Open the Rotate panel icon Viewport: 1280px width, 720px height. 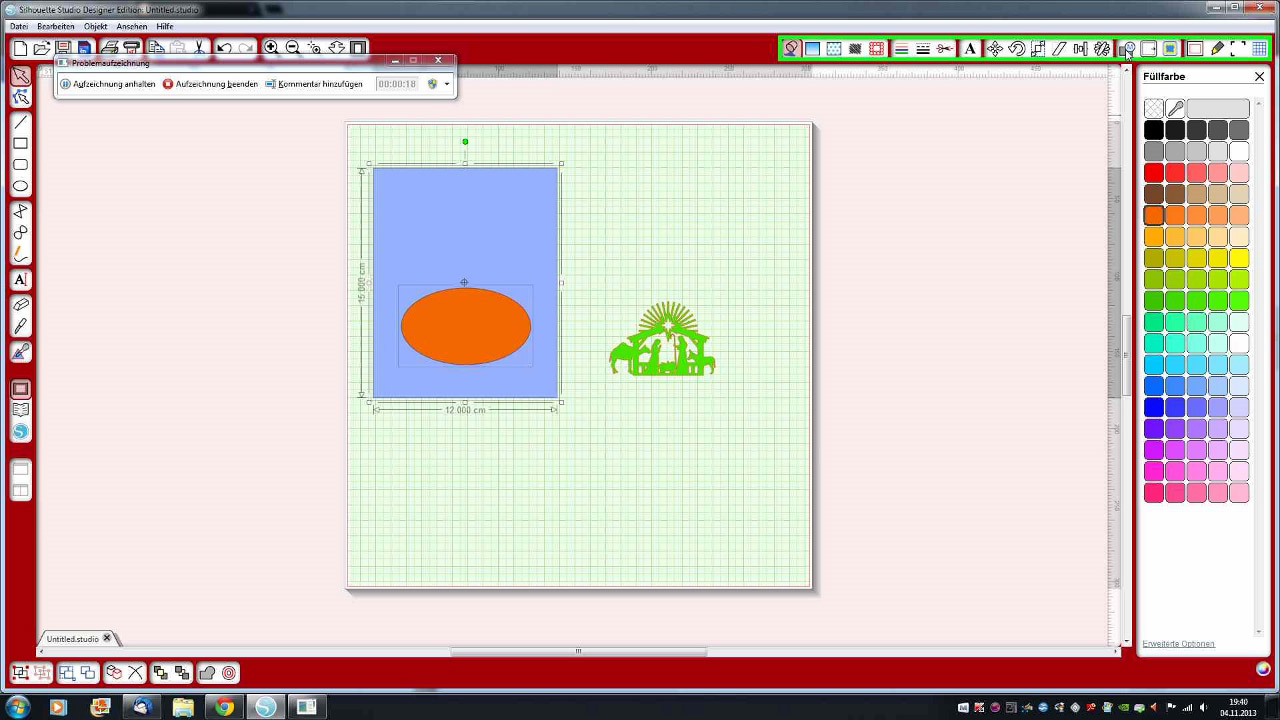[1016, 48]
